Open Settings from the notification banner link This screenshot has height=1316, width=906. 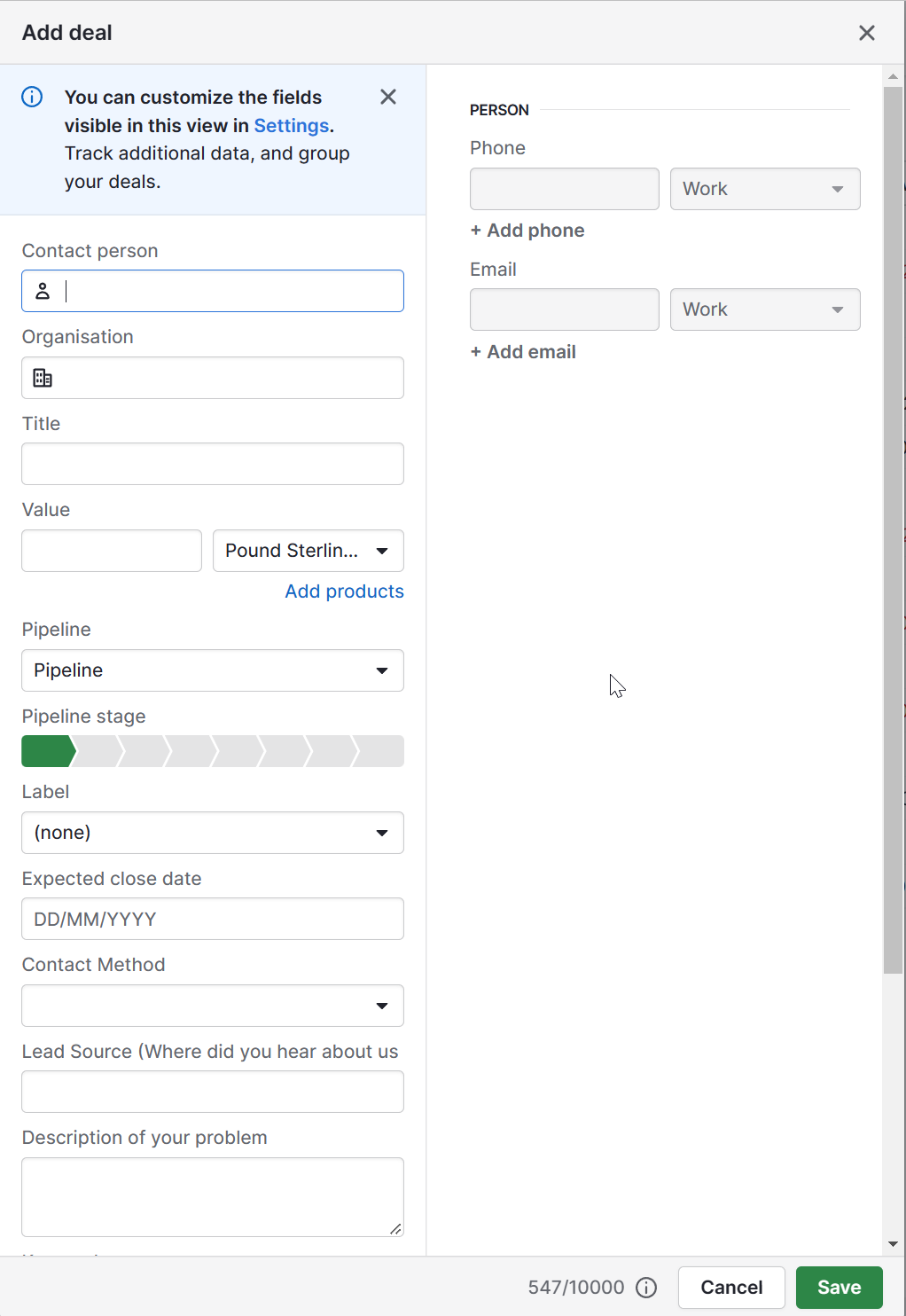pyautogui.click(x=291, y=125)
